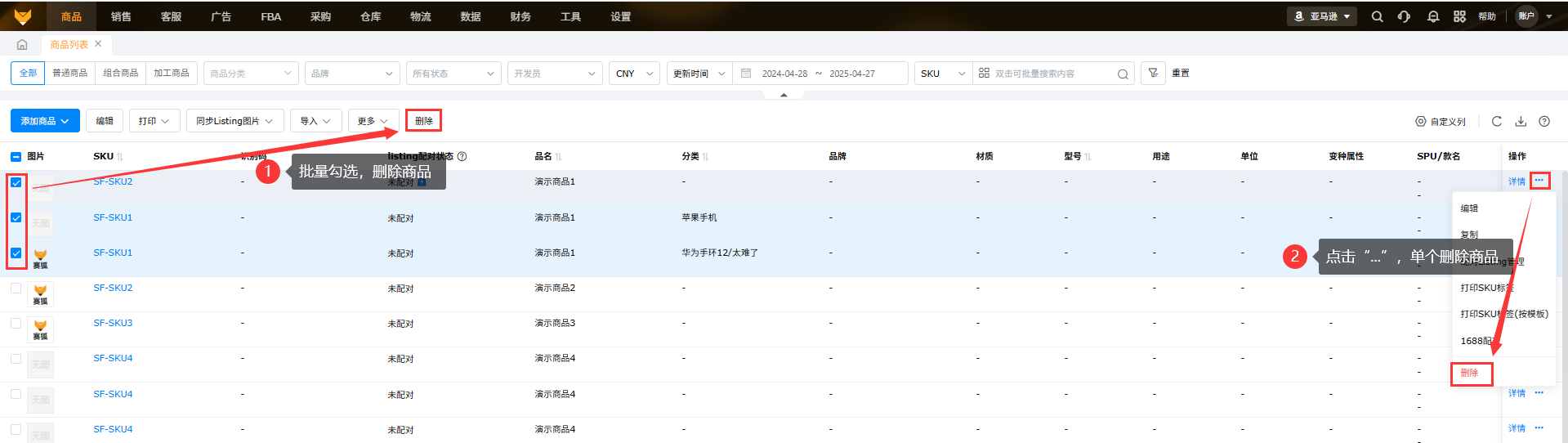The width and height of the screenshot is (1568, 443).
Task: Click the help question mark icon
Action: (x=1543, y=121)
